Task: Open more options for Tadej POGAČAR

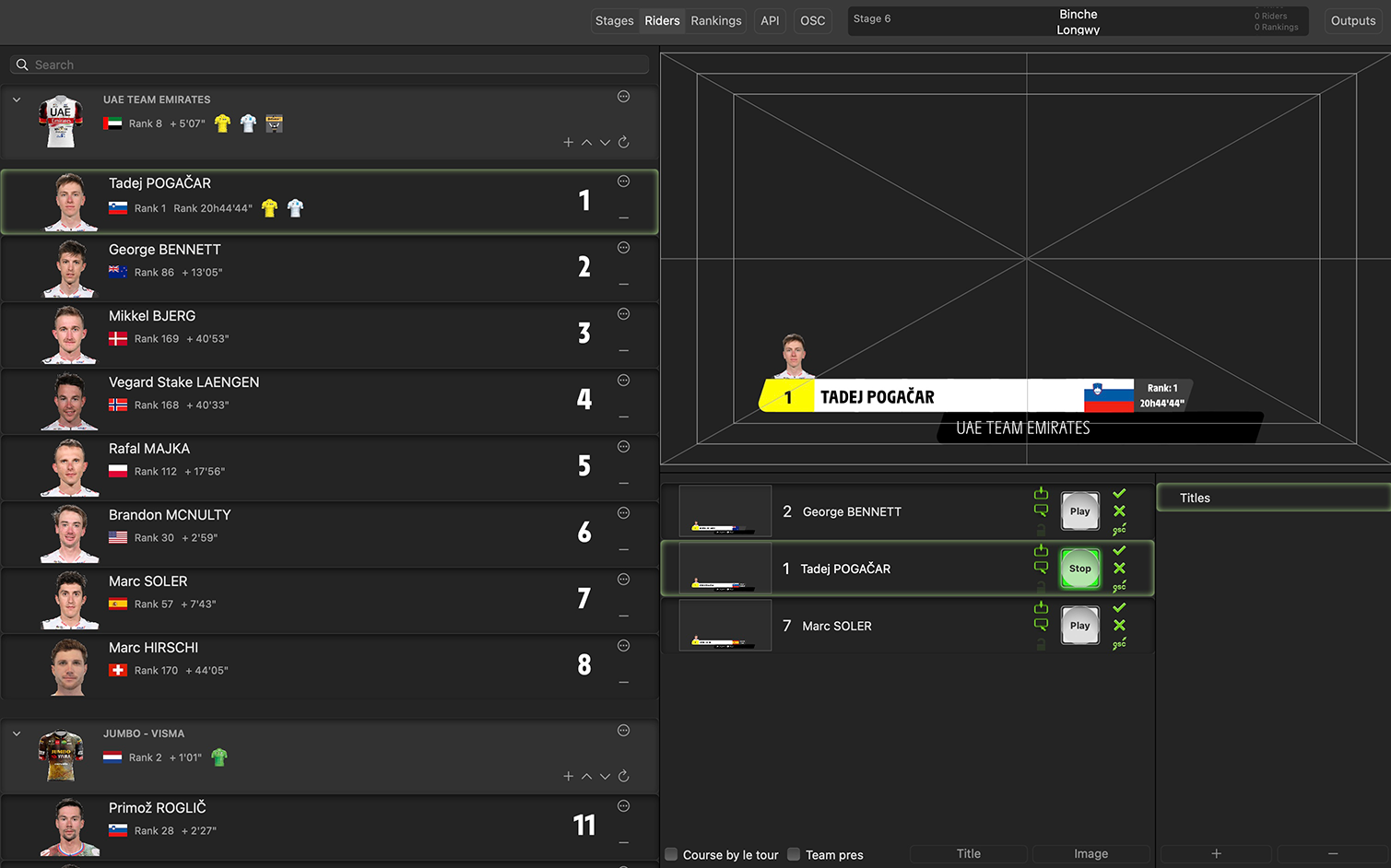Action: coord(623,182)
